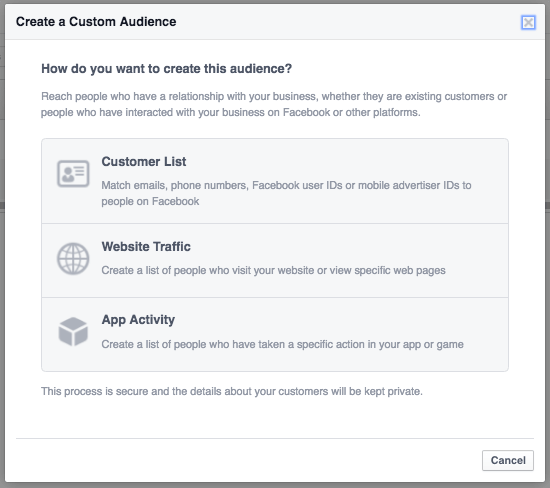Click empty footer area left of Cancel
The width and height of the screenshot is (550, 488).
coord(246,460)
